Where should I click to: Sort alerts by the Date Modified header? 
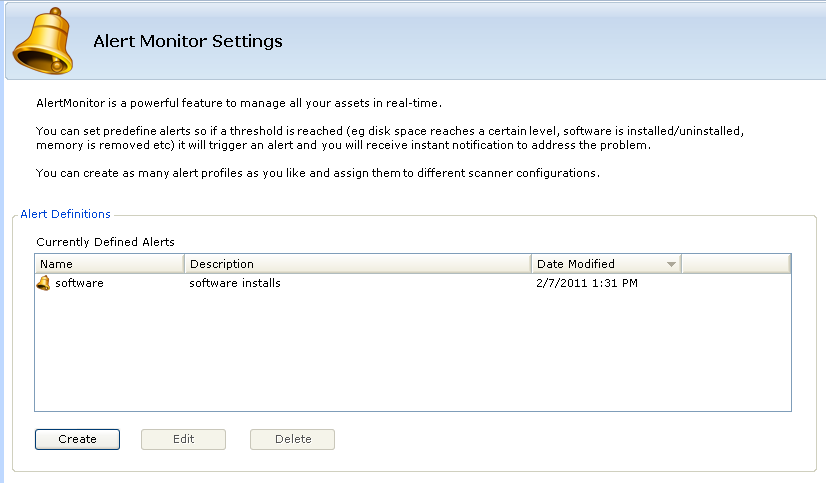click(x=606, y=264)
